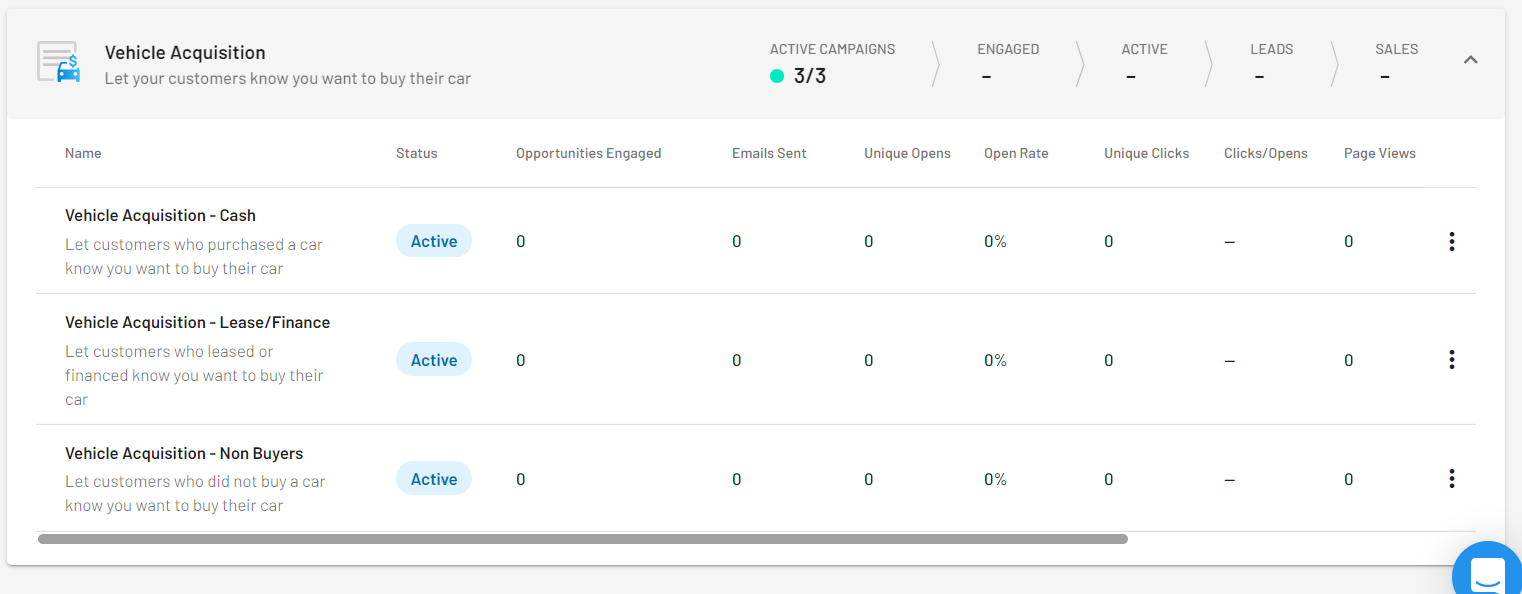Click Active status badge for Lease/Finance campaign
This screenshot has height=594, width=1522.
click(434, 360)
